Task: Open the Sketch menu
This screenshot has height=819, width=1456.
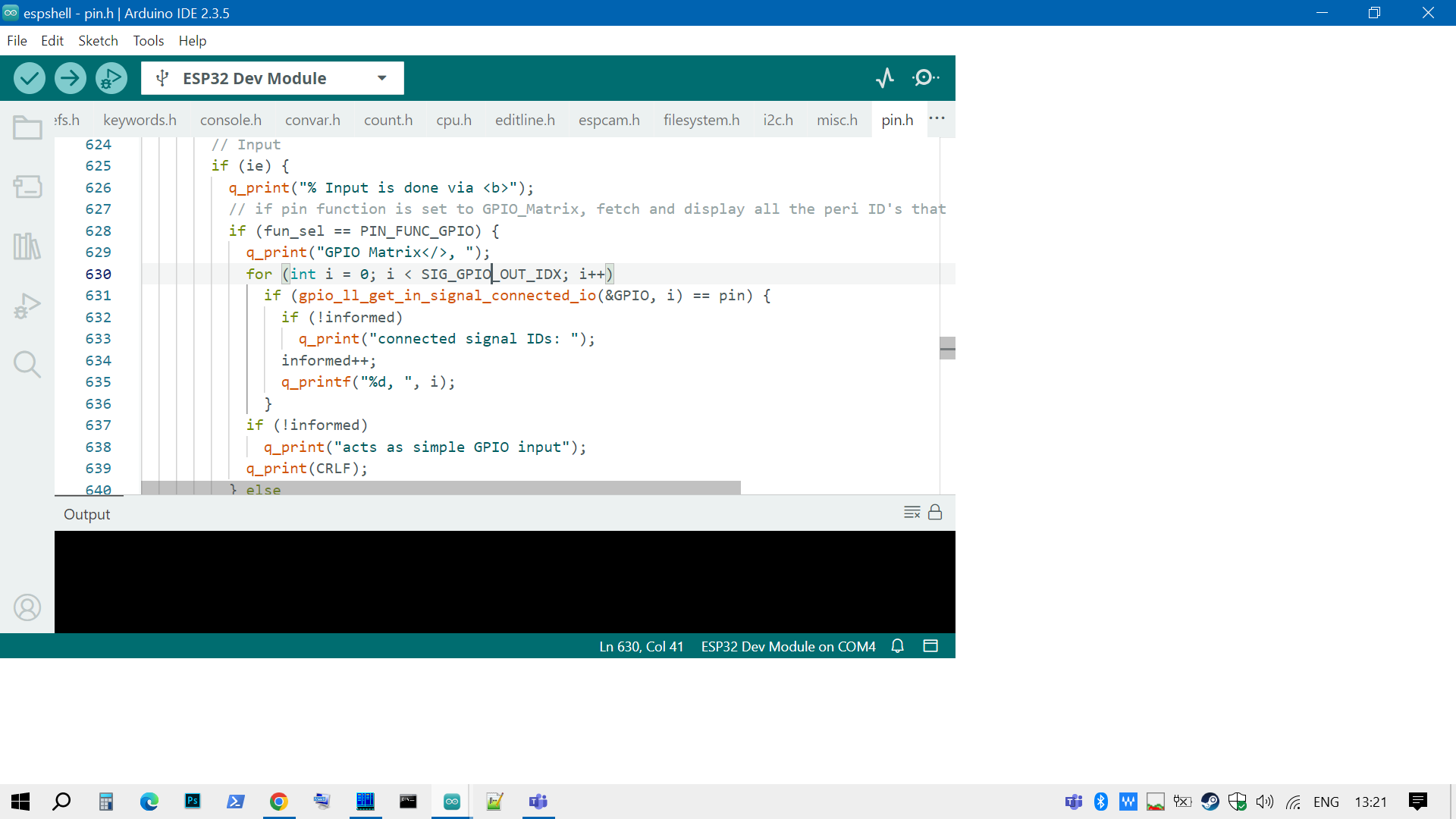Action: 98,40
